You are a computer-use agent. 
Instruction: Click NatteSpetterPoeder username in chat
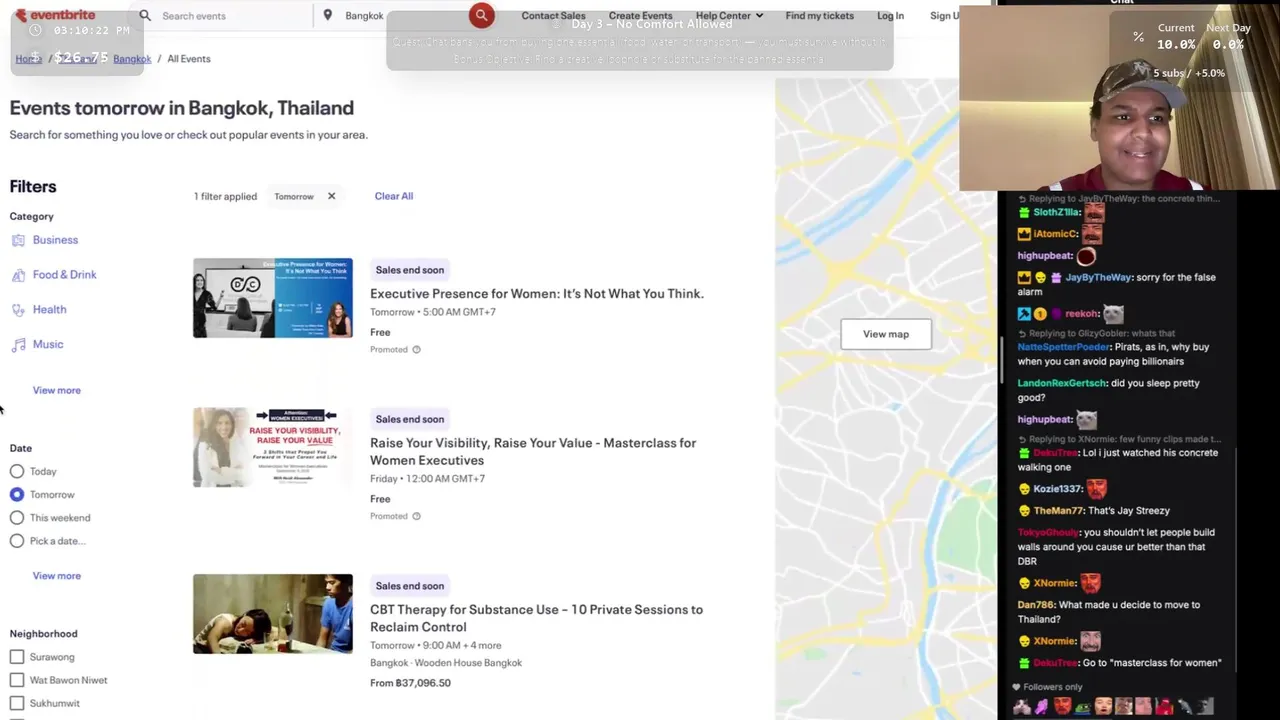click(x=1064, y=347)
